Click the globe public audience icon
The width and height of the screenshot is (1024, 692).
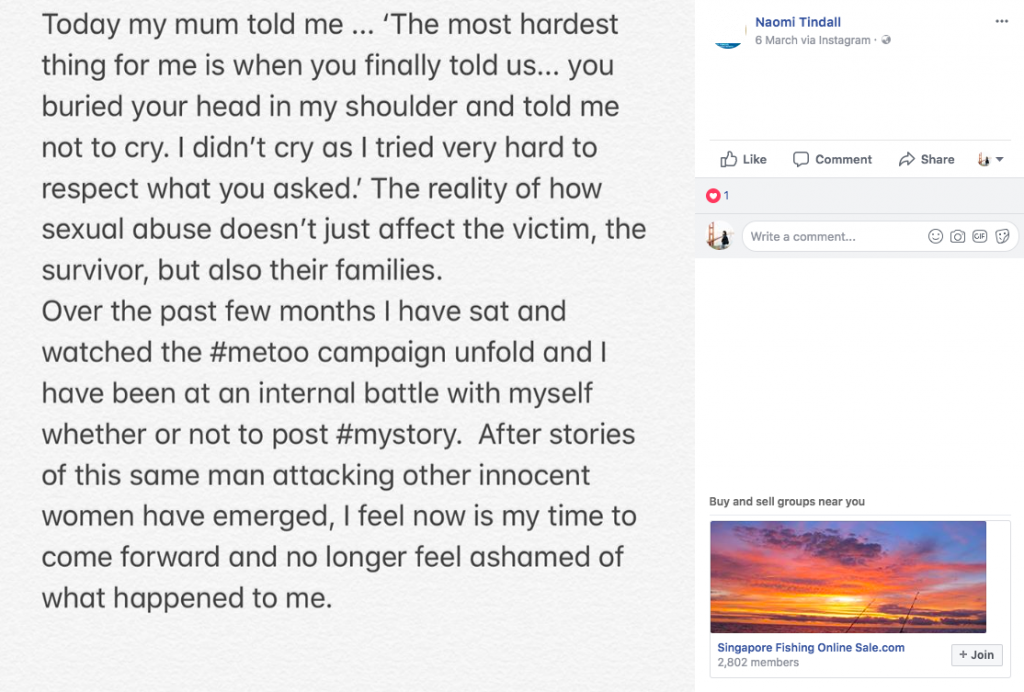(x=886, y=40)
